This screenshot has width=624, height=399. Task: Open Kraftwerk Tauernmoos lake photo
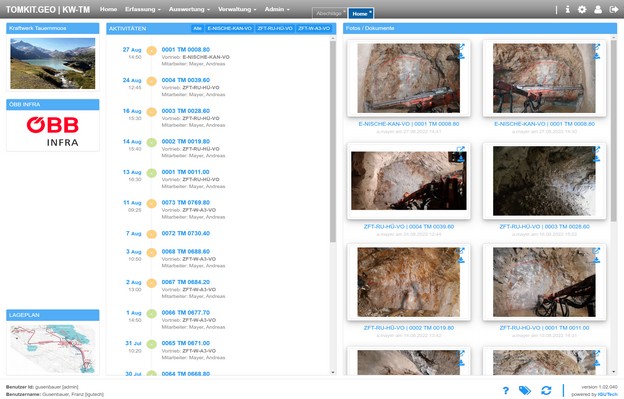[53, 63]
